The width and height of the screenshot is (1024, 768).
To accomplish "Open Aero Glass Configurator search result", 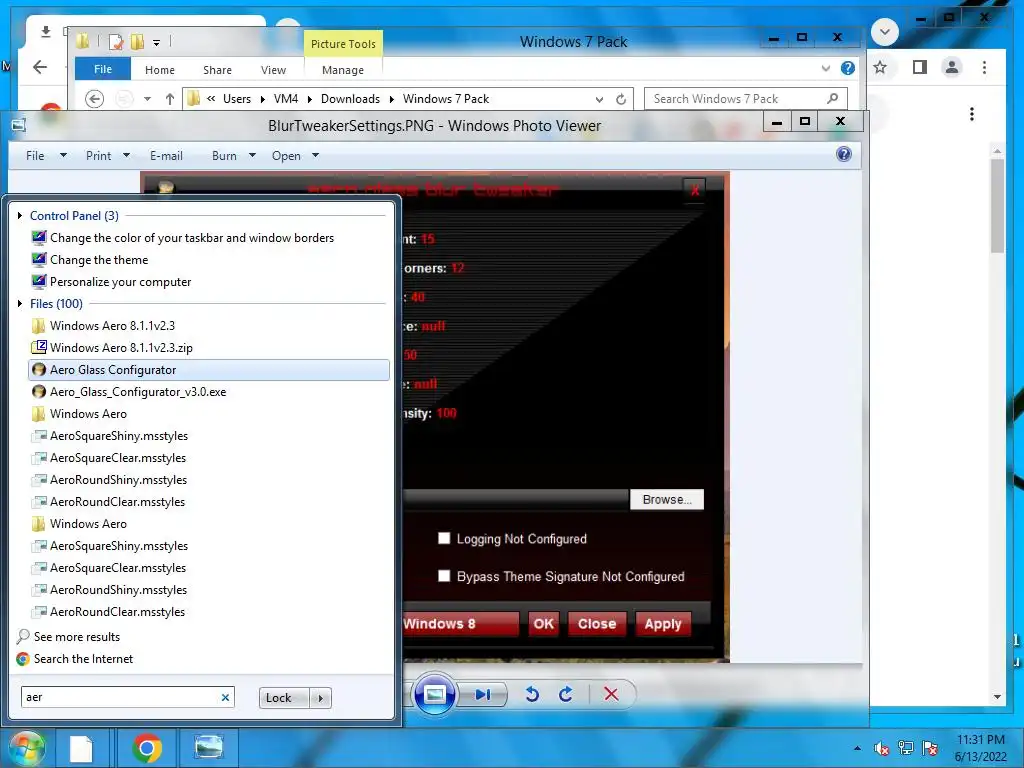I will pos(209,370).
